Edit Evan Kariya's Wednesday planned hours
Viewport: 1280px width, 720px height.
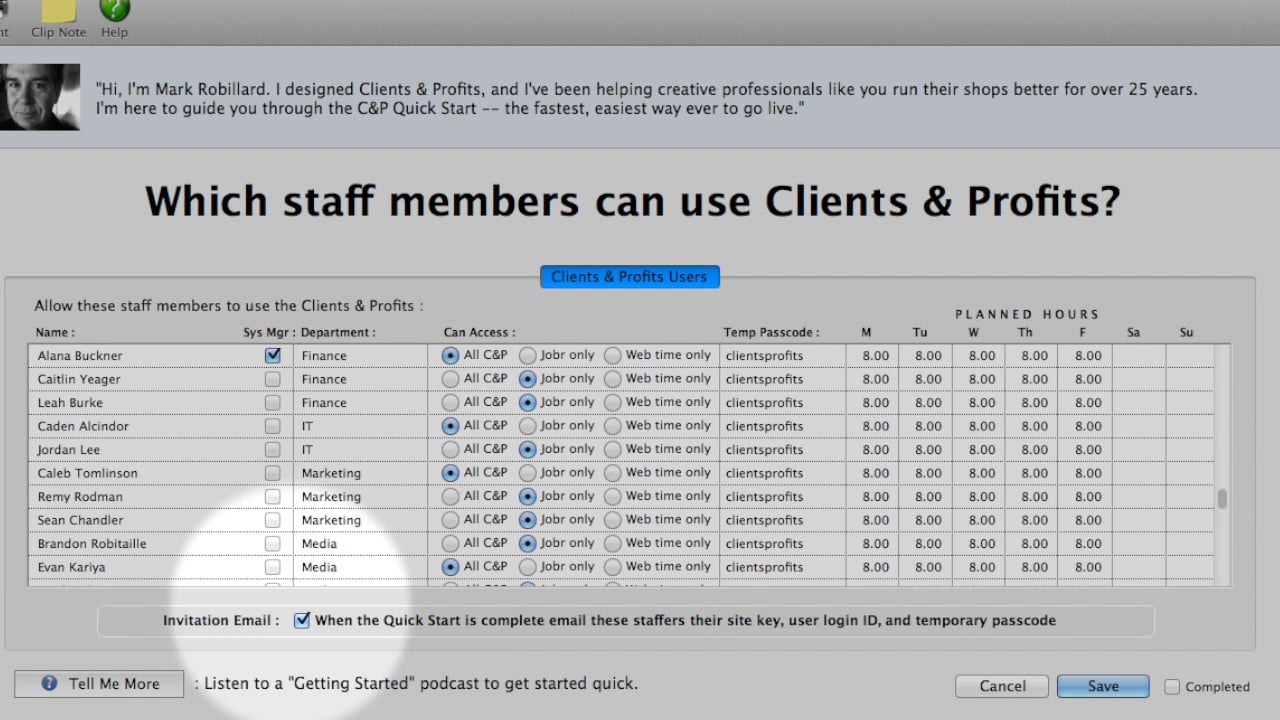coord(979,567)
